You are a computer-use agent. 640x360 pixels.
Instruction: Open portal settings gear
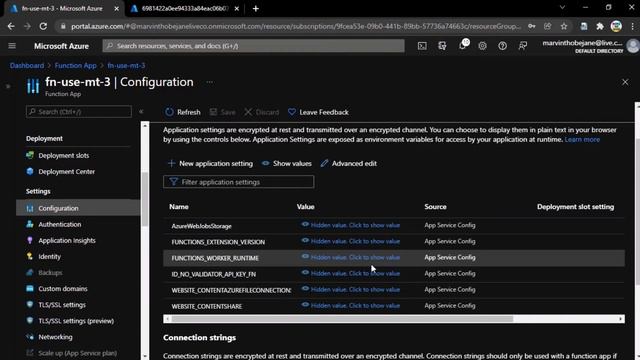[482, 46]
